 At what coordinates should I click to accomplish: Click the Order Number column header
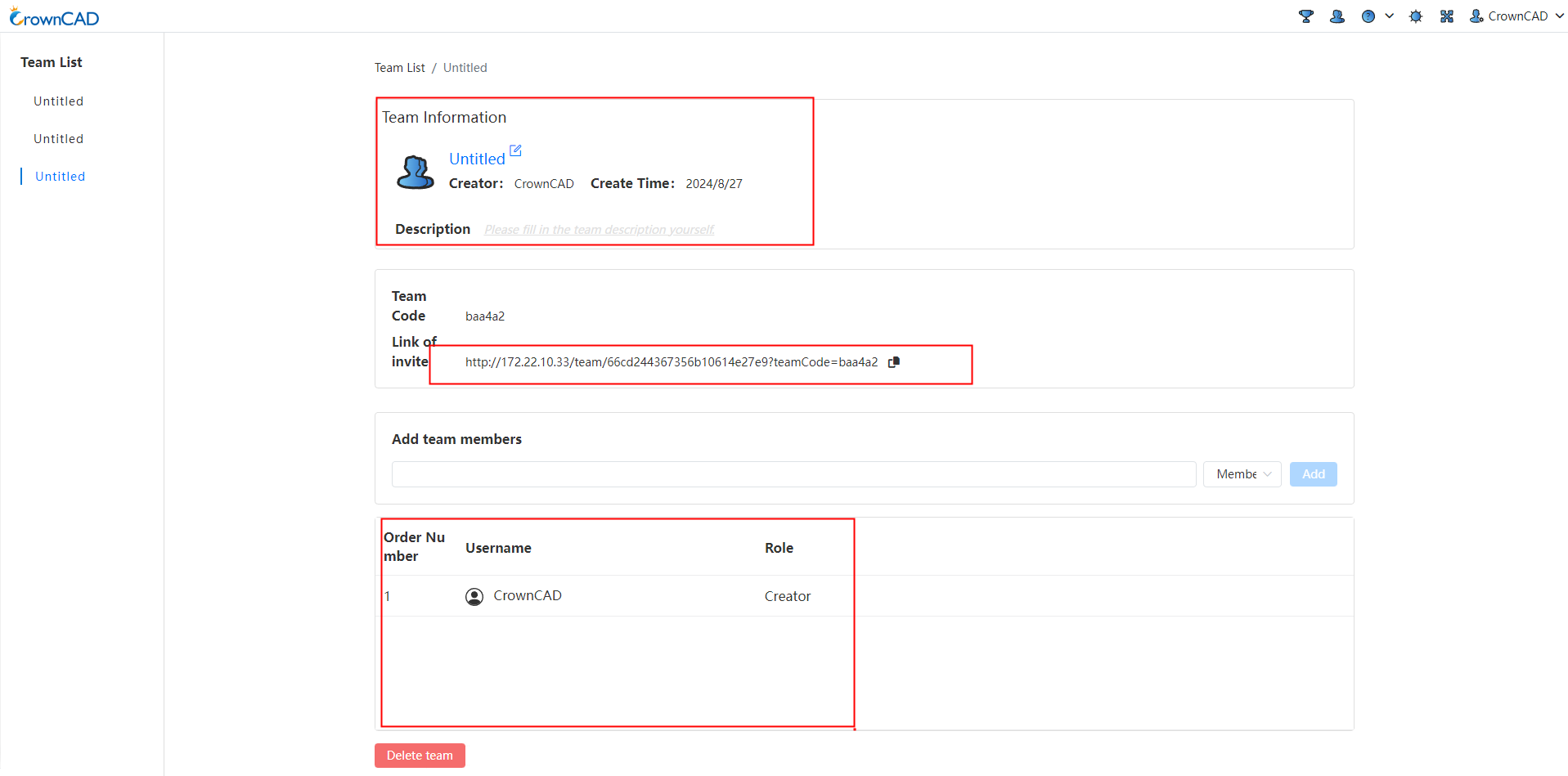(x=414, y=546)
